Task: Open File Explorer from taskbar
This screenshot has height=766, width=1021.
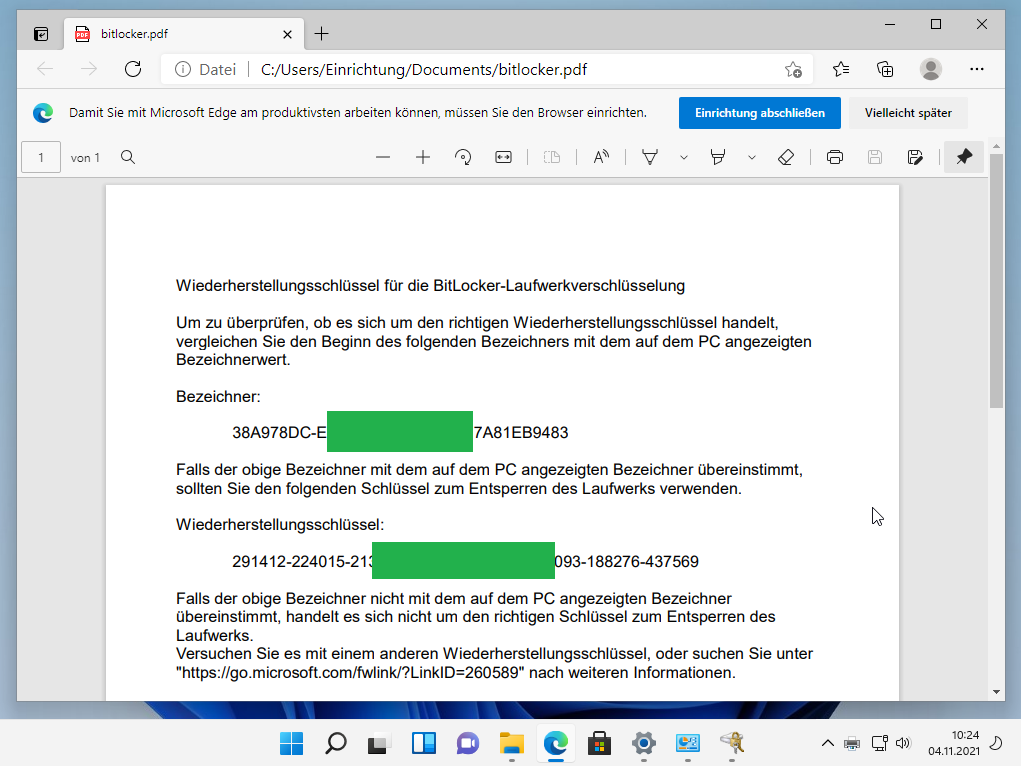Action: 512,743
